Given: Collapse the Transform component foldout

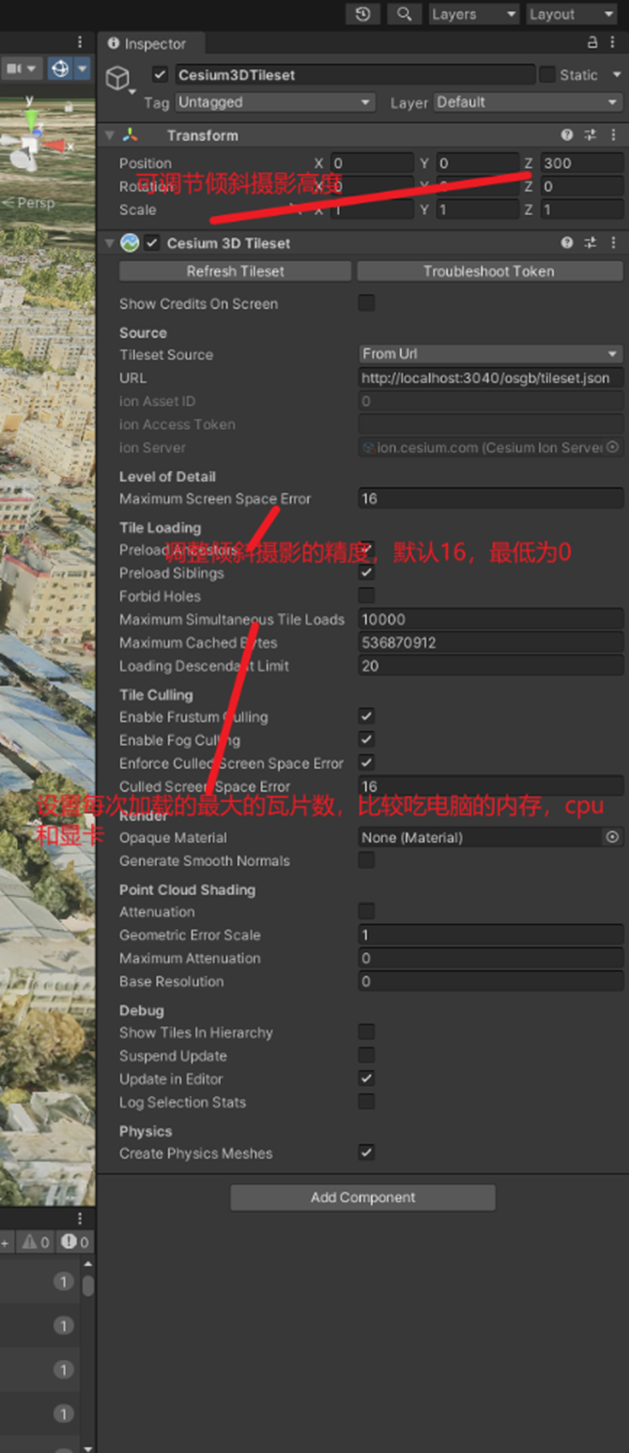Looking at the screenshot, I should tap(108, 135).
